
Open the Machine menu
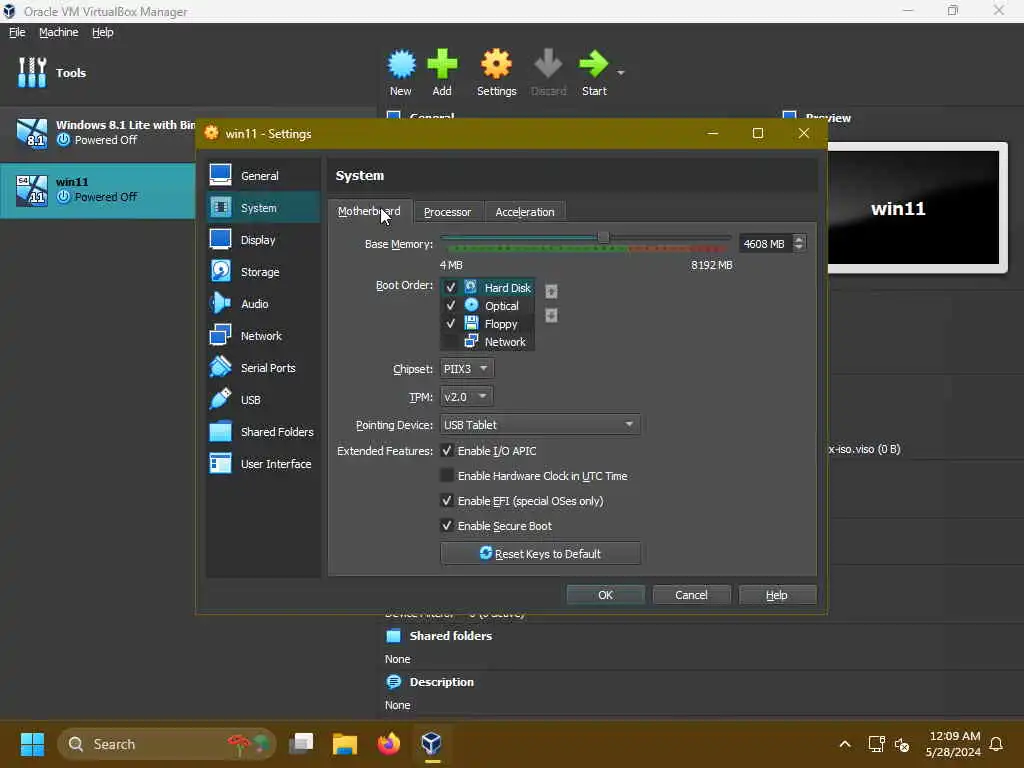point(59,32)
